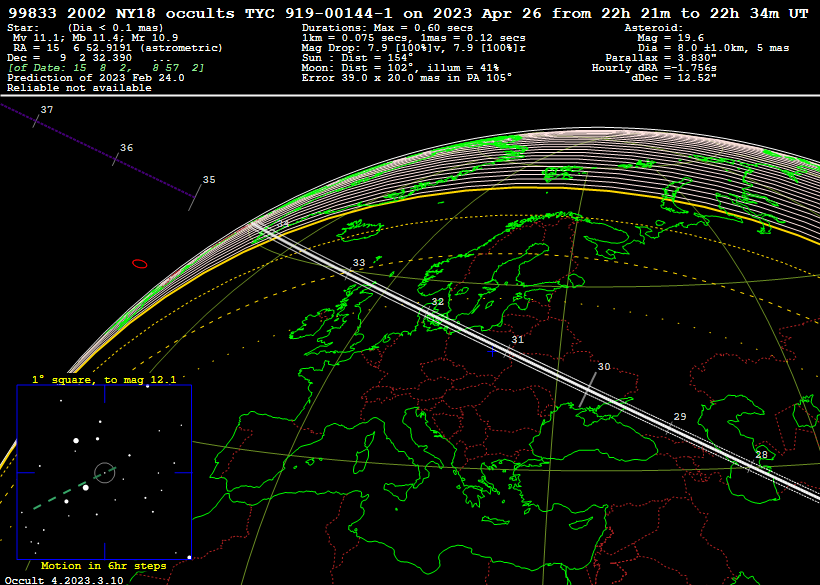
Task: Click the path time label 31
Action: (x=517, y=340)
